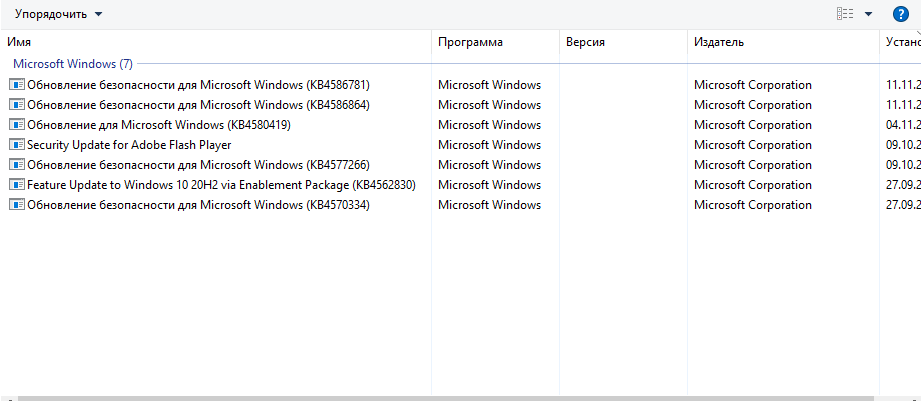Open the blue help icon
Viewport: 921px width, 401px height.
[900, 14]
